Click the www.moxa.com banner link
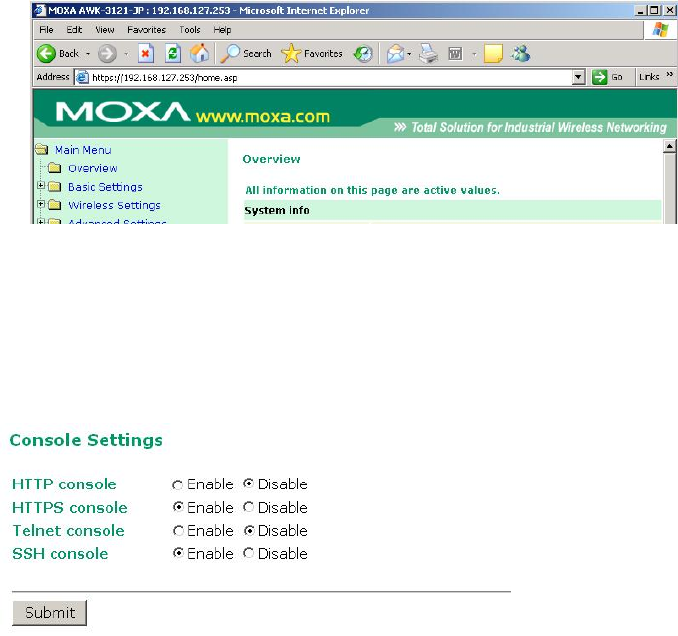678x636 pixels. click(x=262, y=116)
